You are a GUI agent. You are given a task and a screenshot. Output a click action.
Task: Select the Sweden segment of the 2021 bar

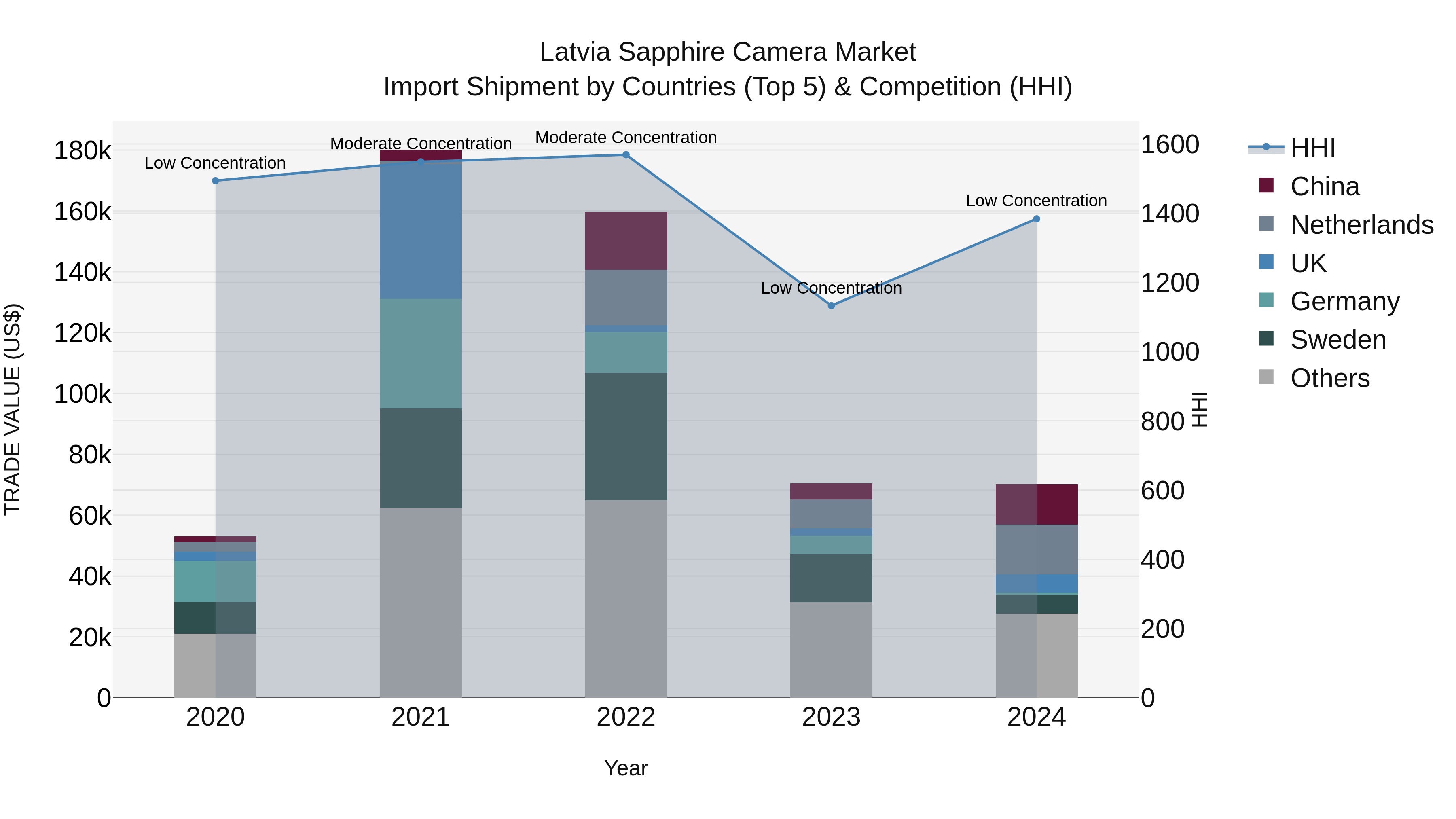tap(421, 458)
